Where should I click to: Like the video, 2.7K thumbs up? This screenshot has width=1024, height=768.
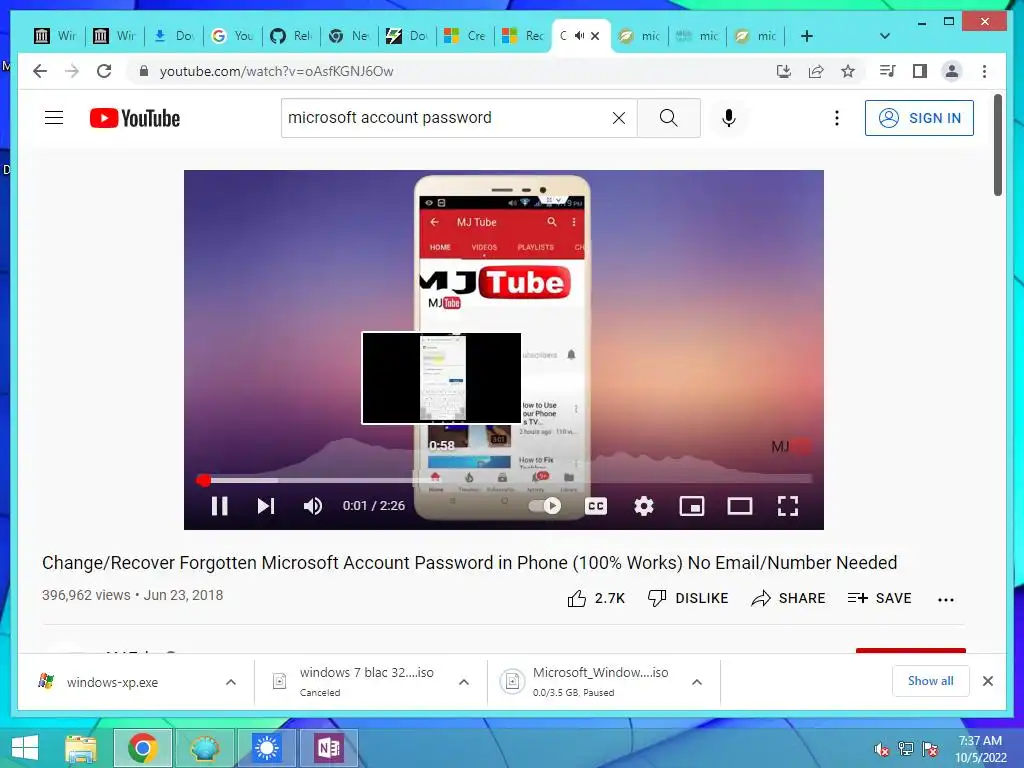pos(596,598)
